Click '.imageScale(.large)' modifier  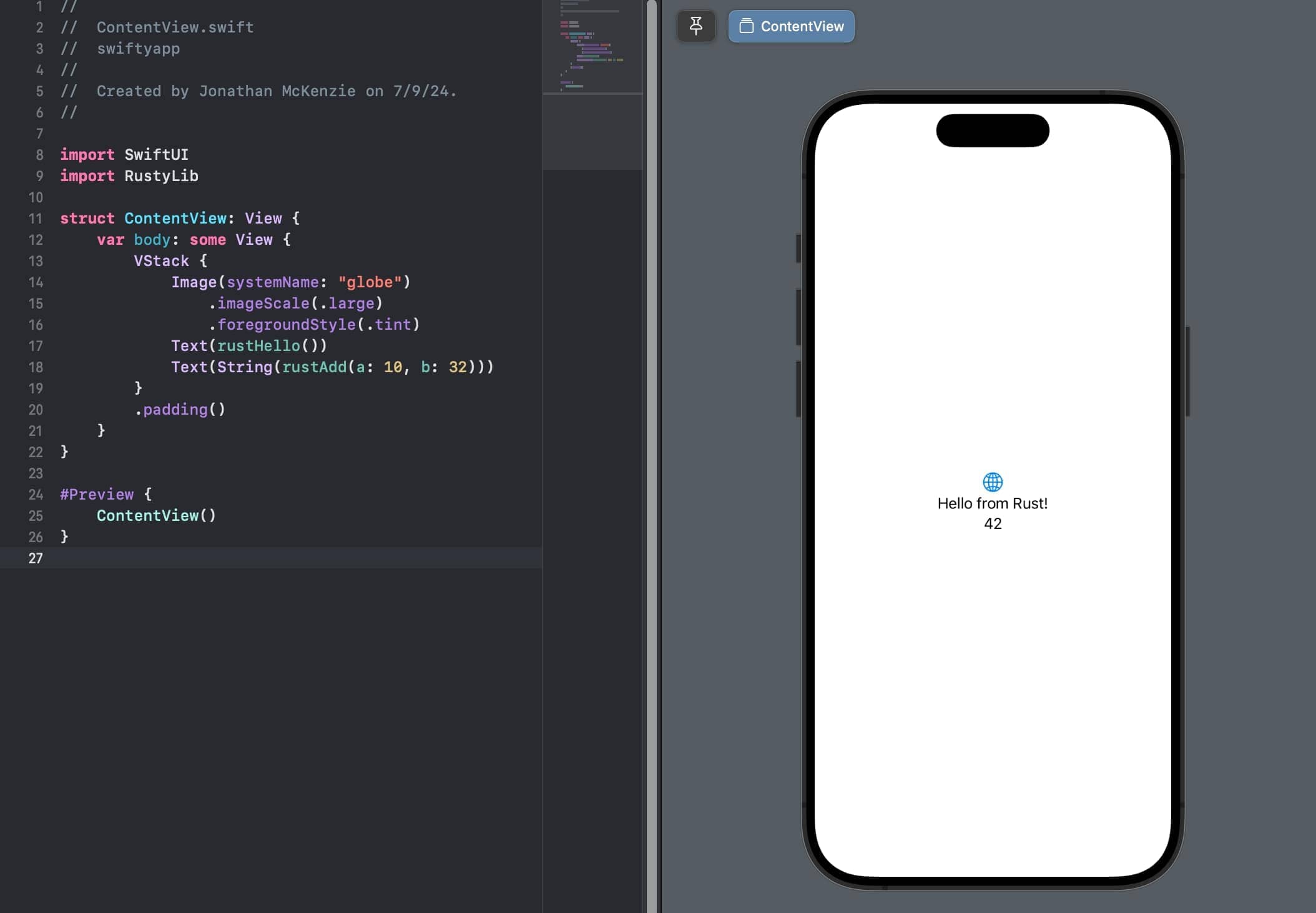tap(295, 304)
